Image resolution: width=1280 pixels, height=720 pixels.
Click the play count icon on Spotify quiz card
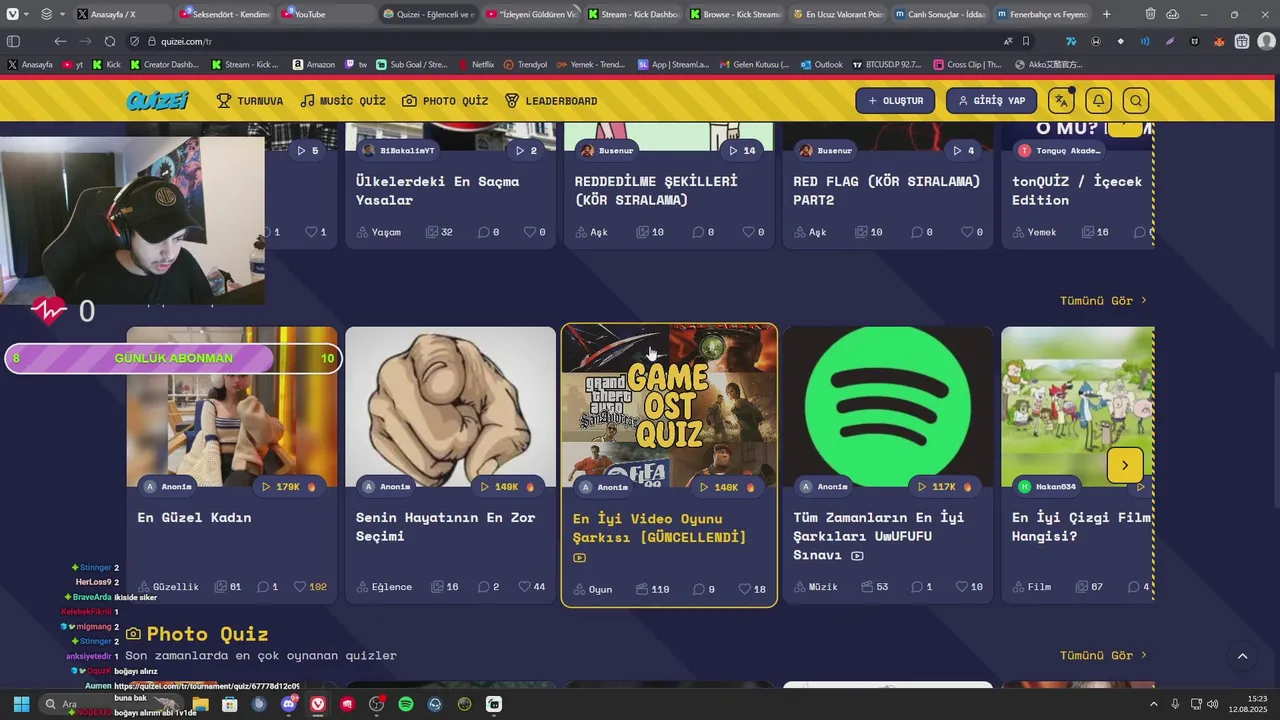[922, 487]
